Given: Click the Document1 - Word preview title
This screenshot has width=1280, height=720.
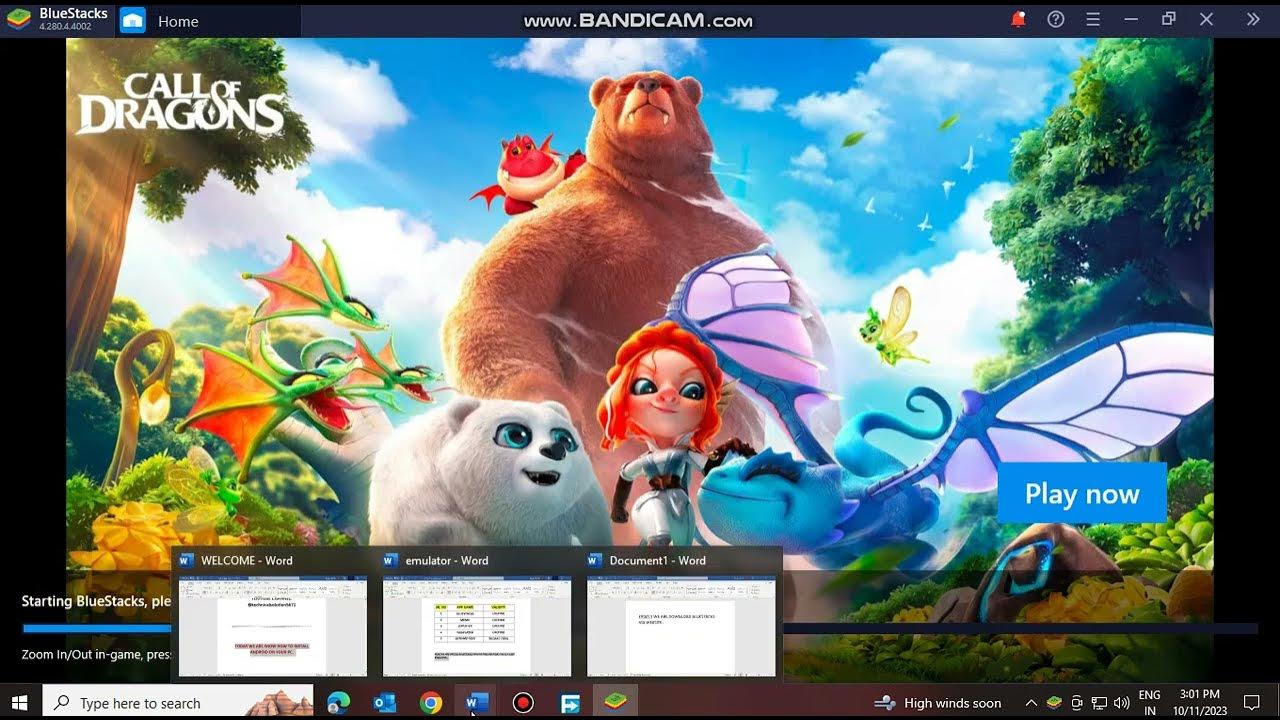Looking at the screenshot, I should [657, 560].
